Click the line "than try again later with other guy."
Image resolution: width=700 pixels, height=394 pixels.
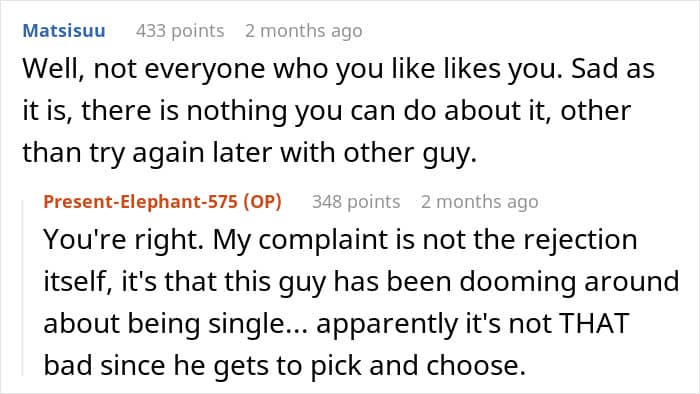pos(250,153)
